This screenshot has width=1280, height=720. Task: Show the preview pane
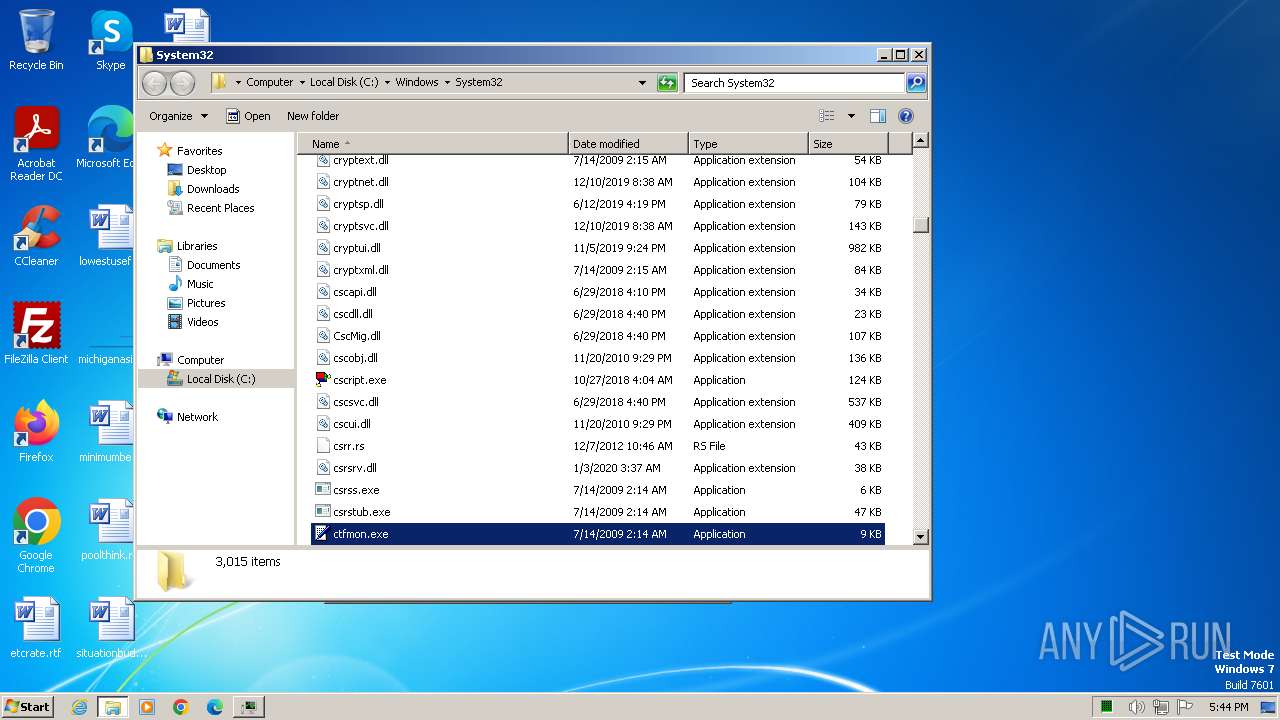877,116
